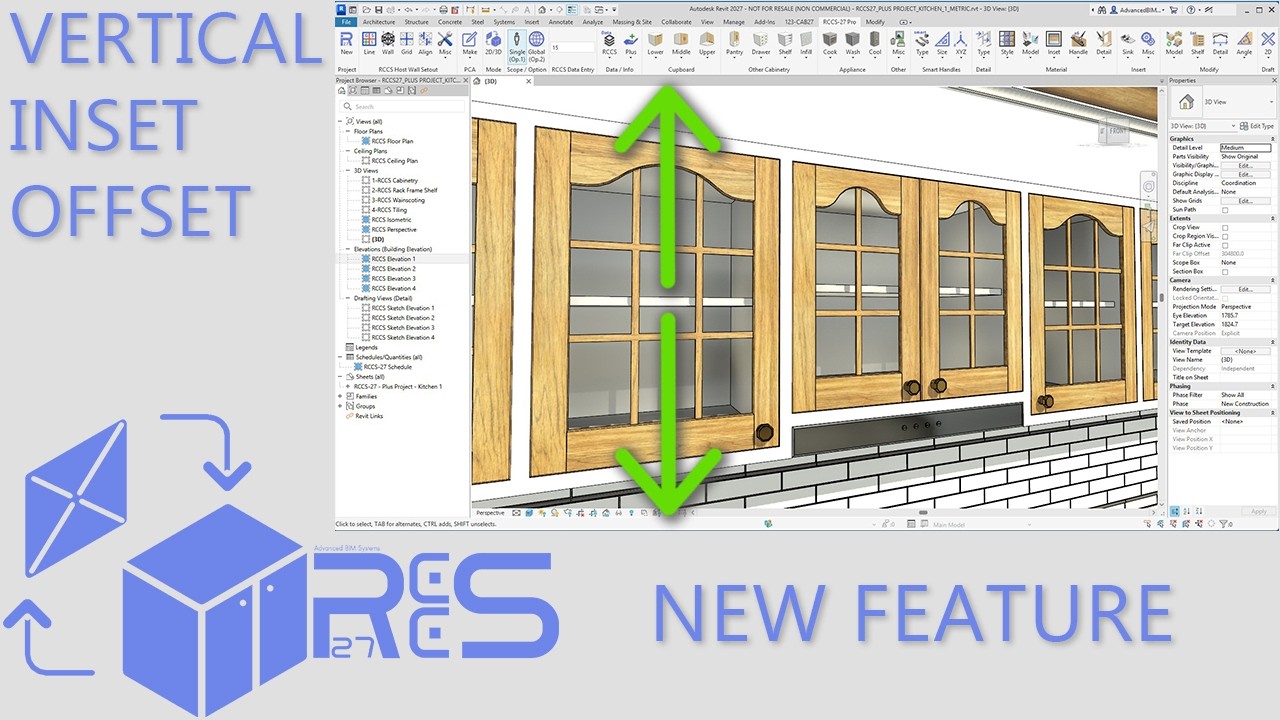Select Single (Op.1) scope option
The width and height of the screenshot is (1280, 720).
[516, 45]
